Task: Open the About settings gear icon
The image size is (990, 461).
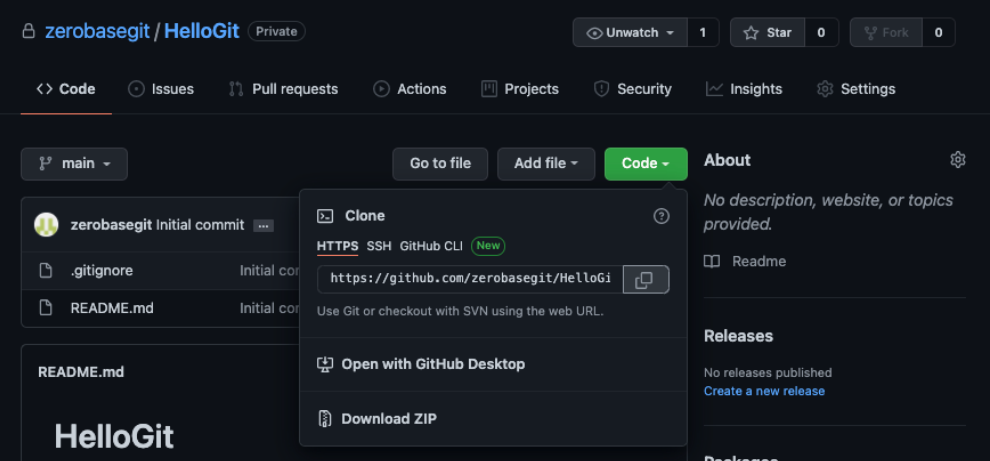Action: [958, 160]
